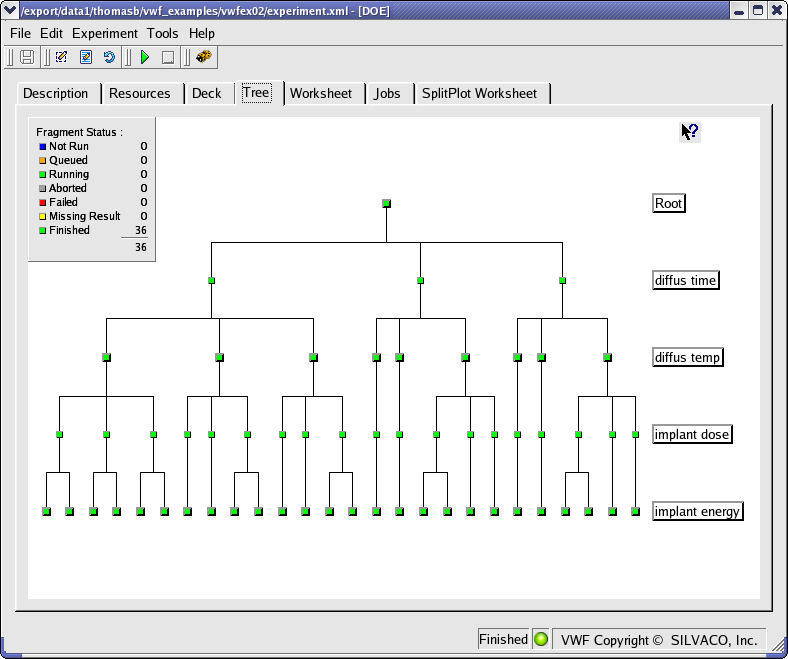Switch to the SplitPlot Worksheet tab
This screenshot has height=659, width=788.
pos(479,93)
